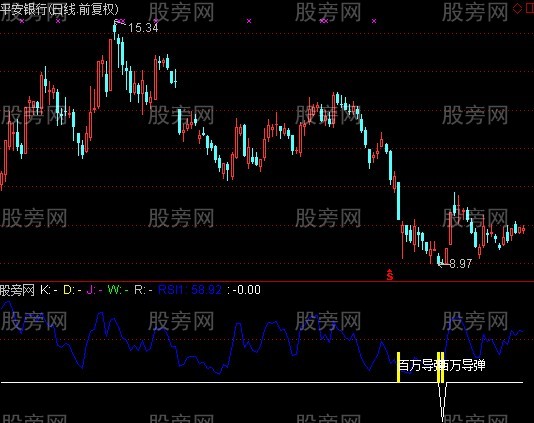Click the purple J: - indicator value

click(94, 290)
